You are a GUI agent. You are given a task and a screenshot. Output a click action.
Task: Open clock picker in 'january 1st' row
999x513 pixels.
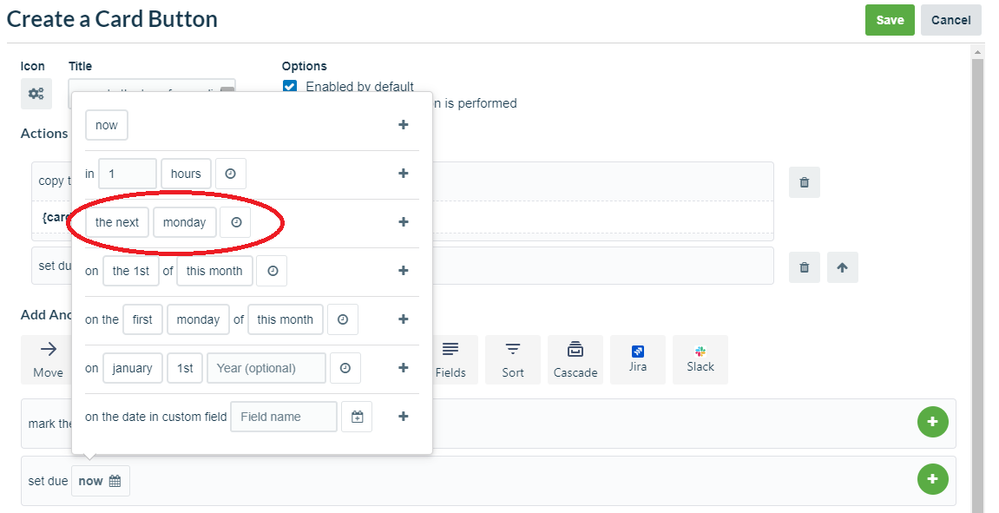[x=345, y=368]
